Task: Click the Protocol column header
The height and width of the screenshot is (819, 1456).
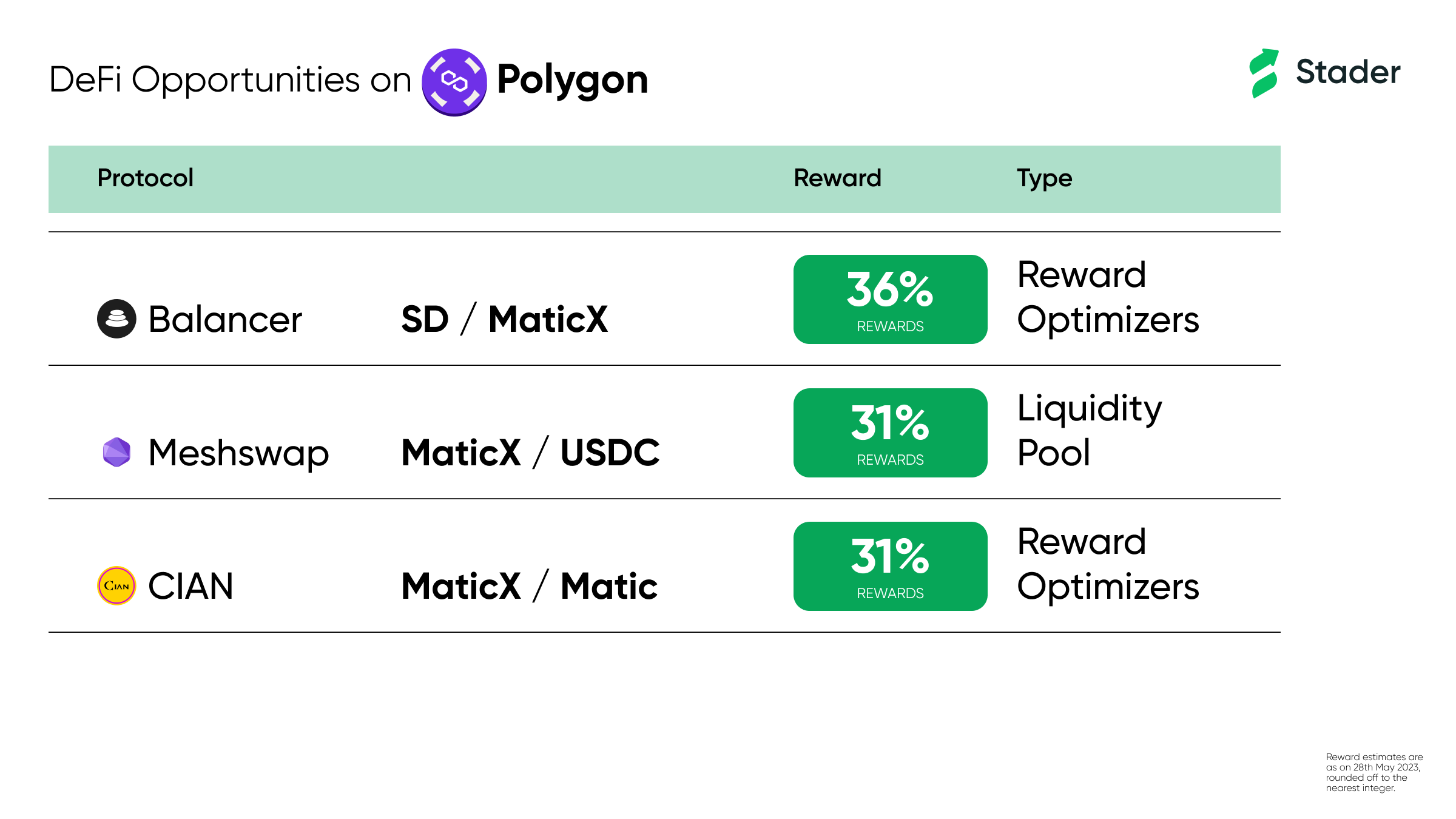Action: 146,178
